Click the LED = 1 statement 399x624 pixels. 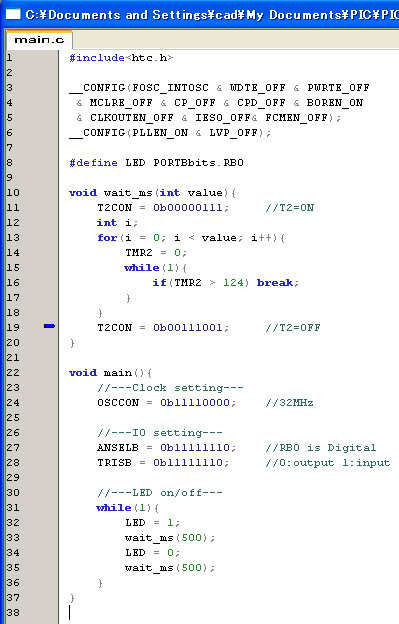(x=152, y=523)
